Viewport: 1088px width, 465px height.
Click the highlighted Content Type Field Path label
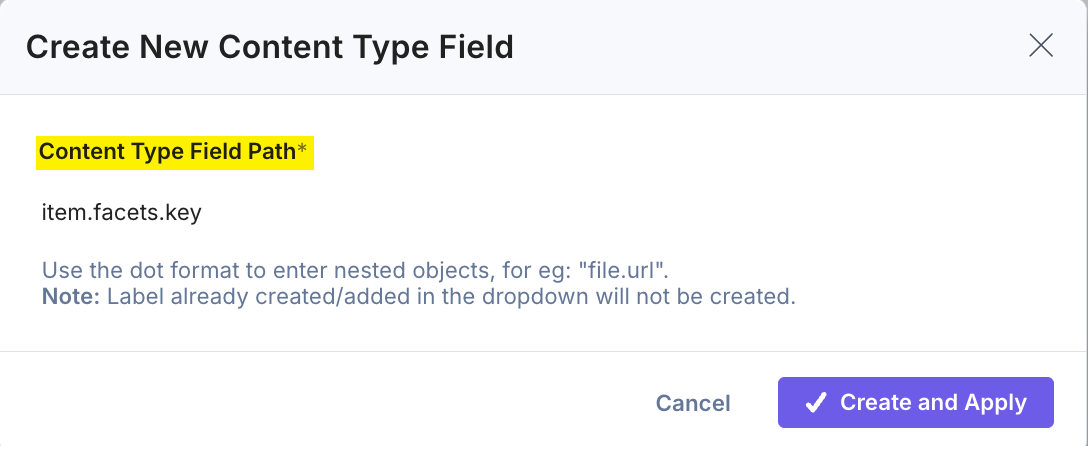[167, 152]
